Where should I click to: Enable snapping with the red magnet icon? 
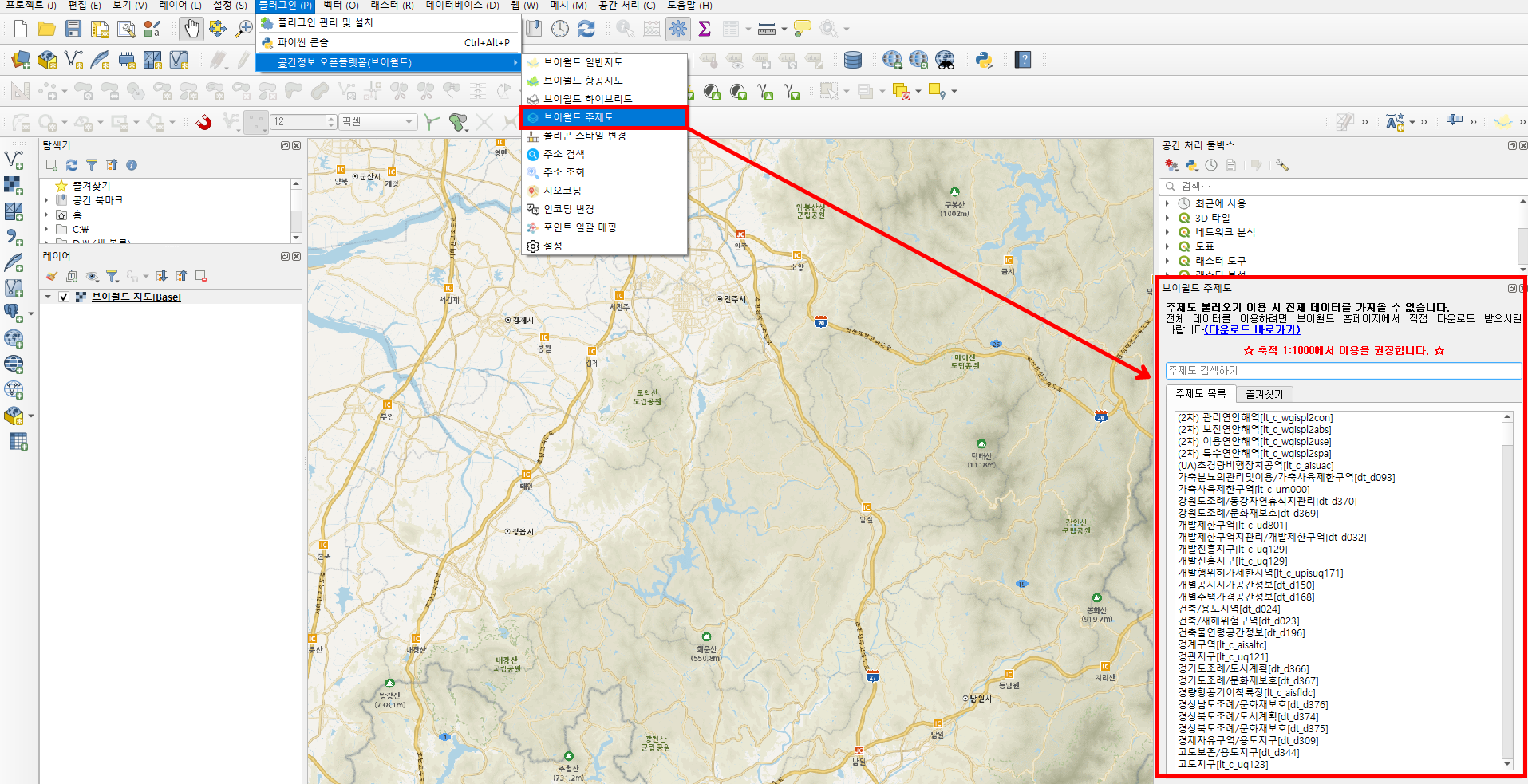point(204,122)
